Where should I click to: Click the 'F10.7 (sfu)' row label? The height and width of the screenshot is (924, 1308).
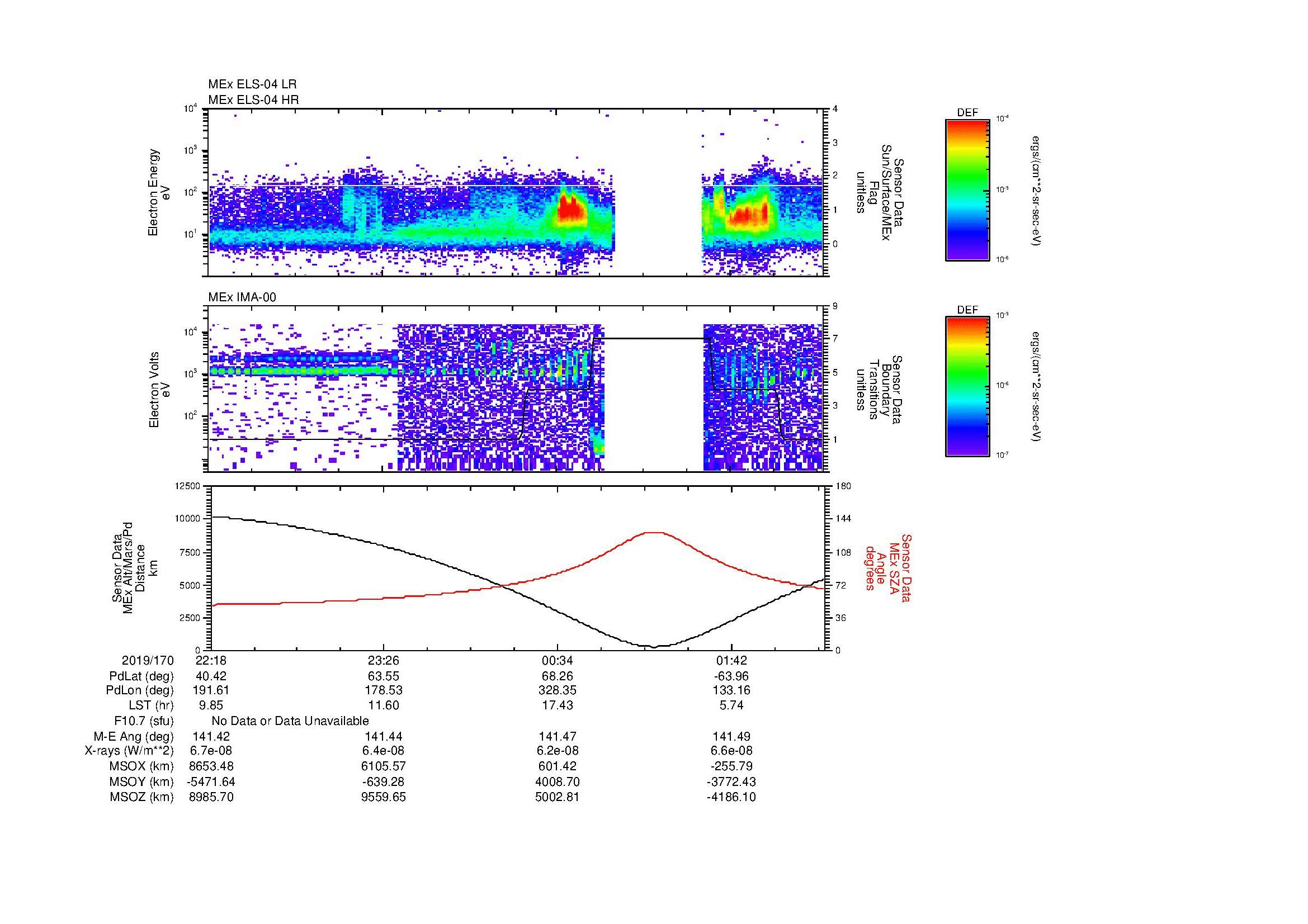click(144, 721)
